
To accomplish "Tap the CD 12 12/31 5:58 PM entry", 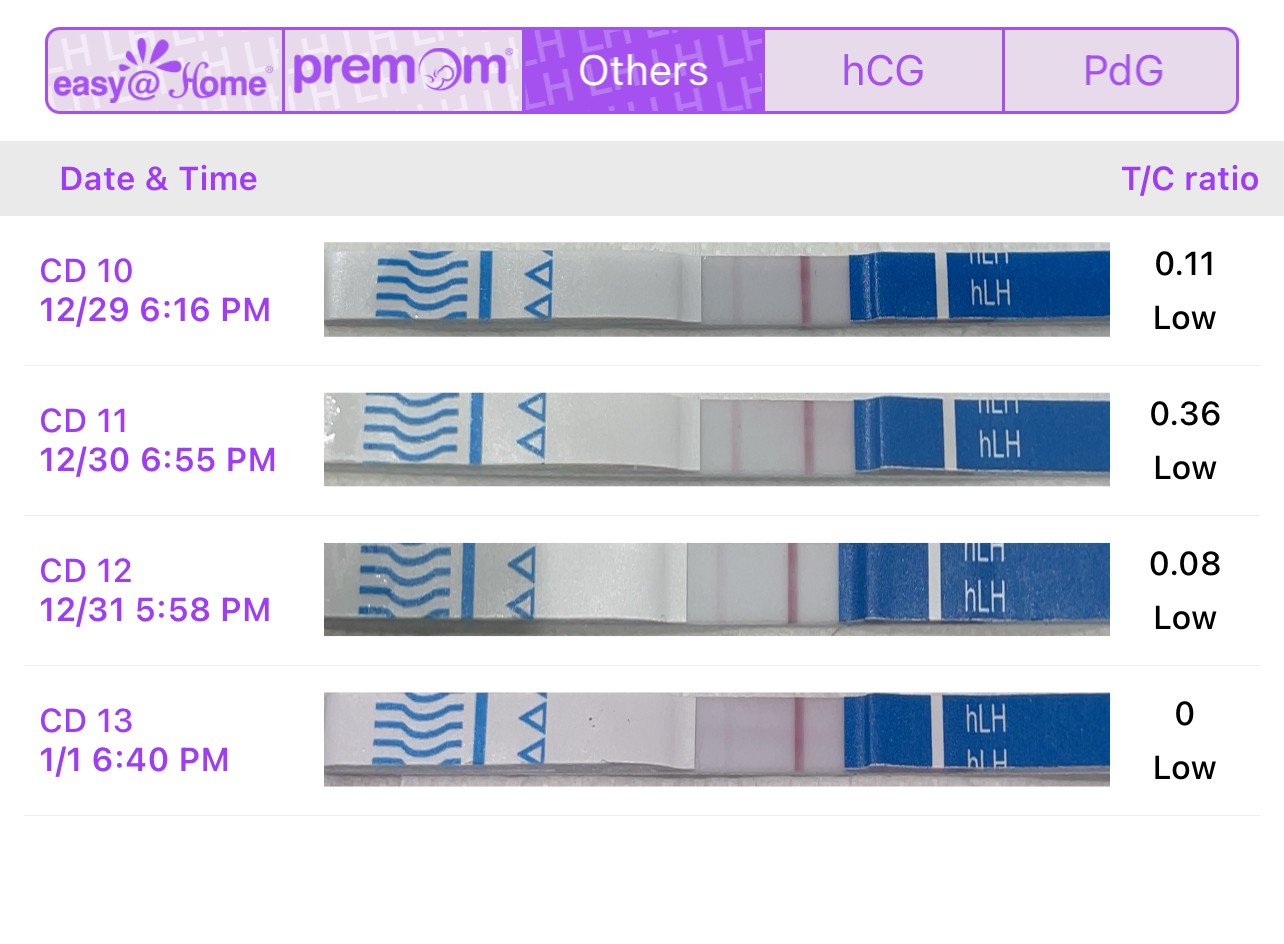I will pos(155,590).
